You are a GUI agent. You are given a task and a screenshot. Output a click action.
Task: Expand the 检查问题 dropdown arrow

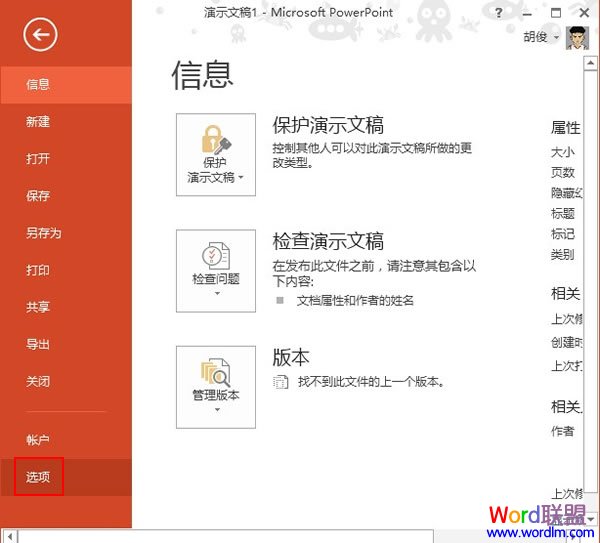click(x=217, y=294)
